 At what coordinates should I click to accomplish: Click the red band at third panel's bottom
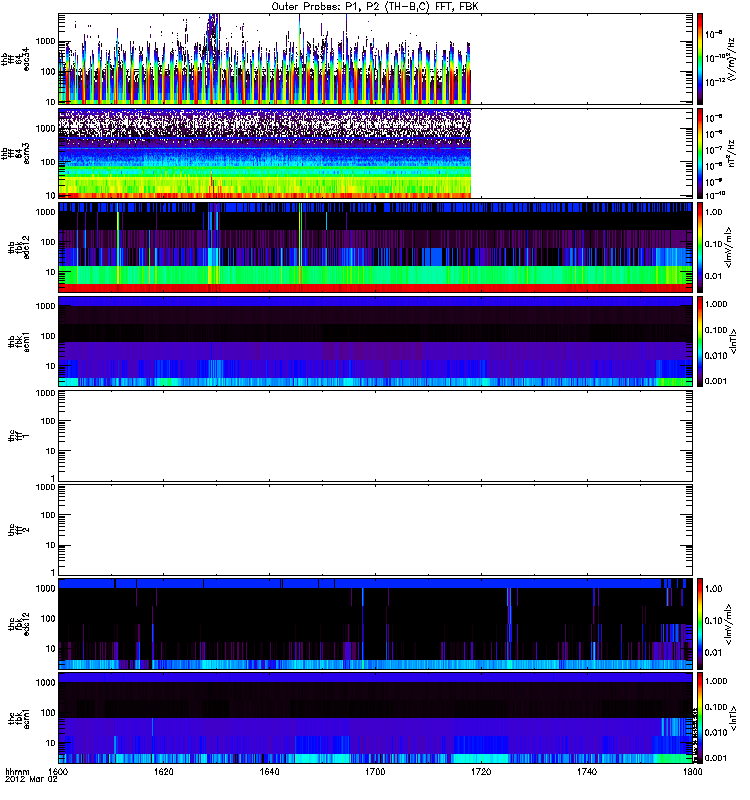pos(375,287)
